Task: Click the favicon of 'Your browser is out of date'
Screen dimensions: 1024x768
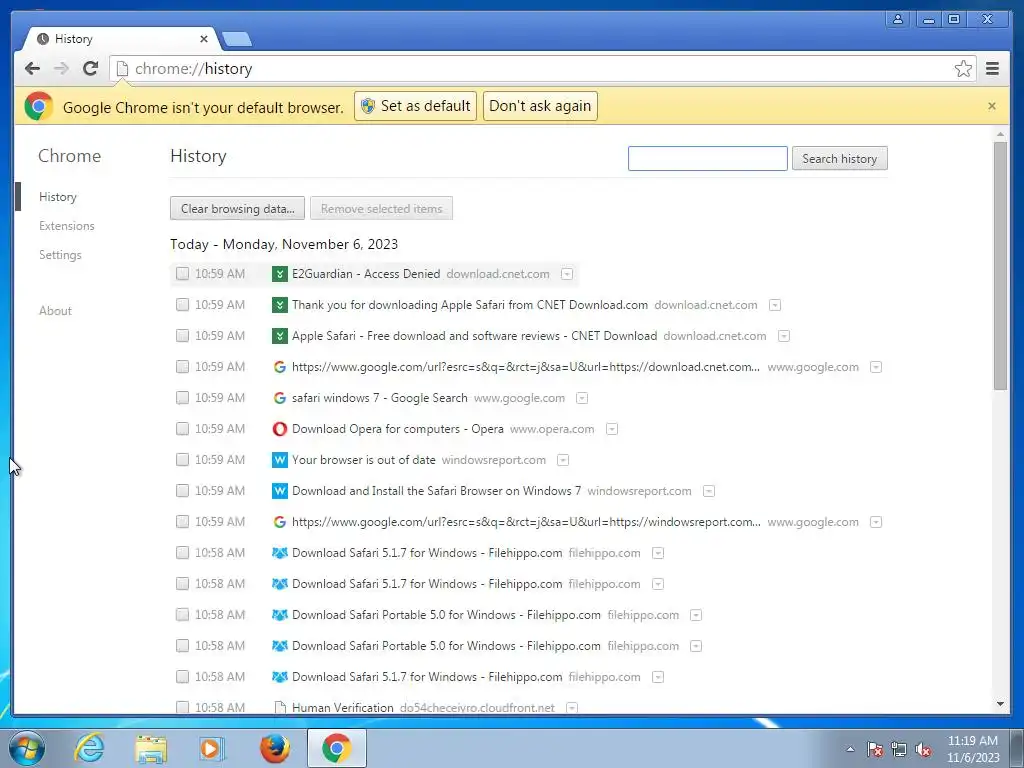Action: [x=280, y=460]
